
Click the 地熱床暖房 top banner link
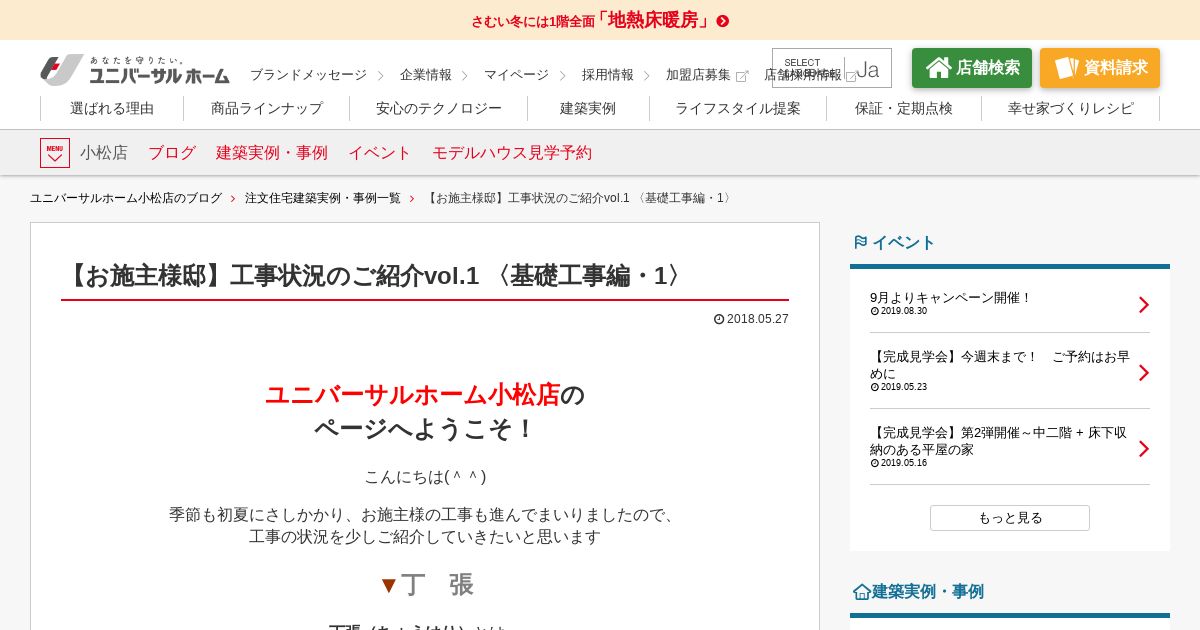[600, 20]
